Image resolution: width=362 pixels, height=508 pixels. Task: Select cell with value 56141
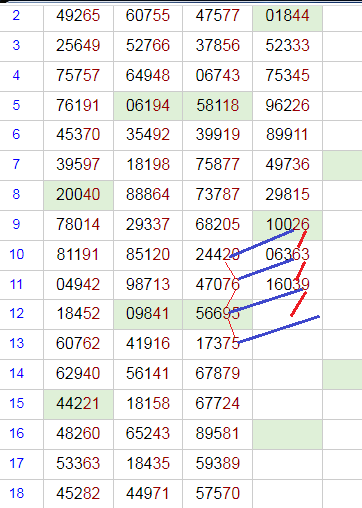(148, 374)
